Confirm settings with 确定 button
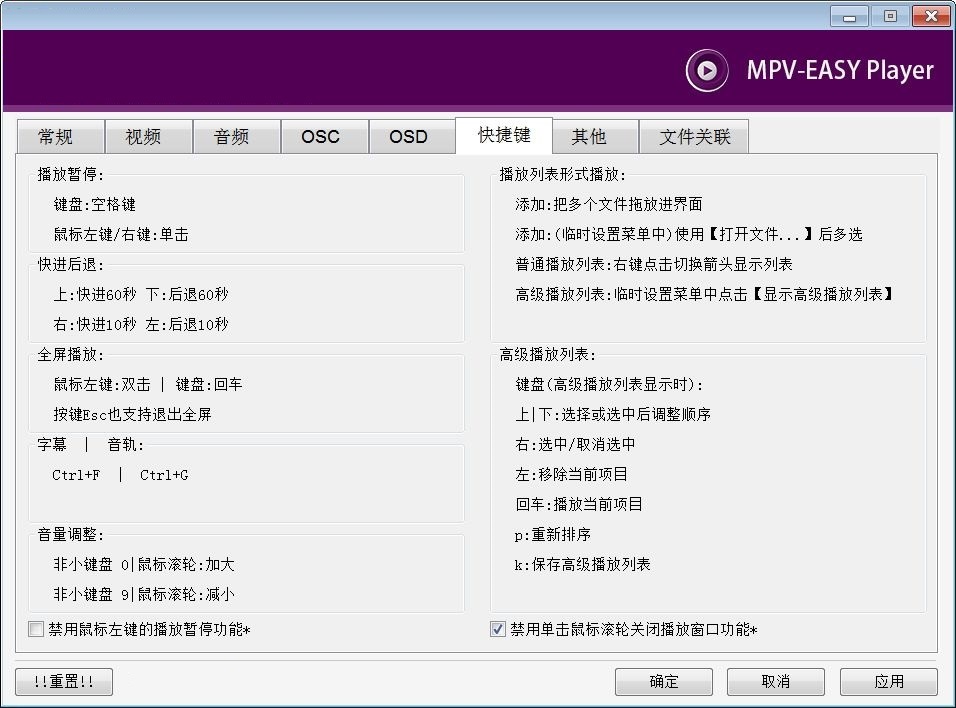This screenshot has height=708, width=956. pos(663,681)
